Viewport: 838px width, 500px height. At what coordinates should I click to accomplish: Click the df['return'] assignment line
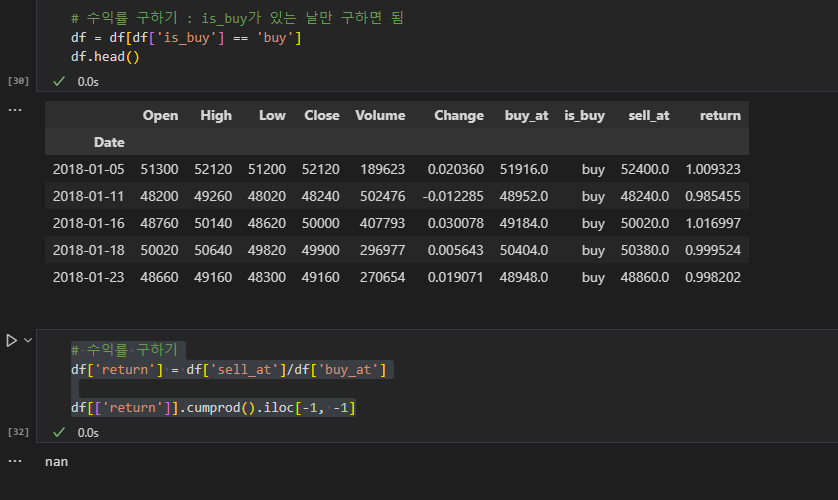point(228,370)
